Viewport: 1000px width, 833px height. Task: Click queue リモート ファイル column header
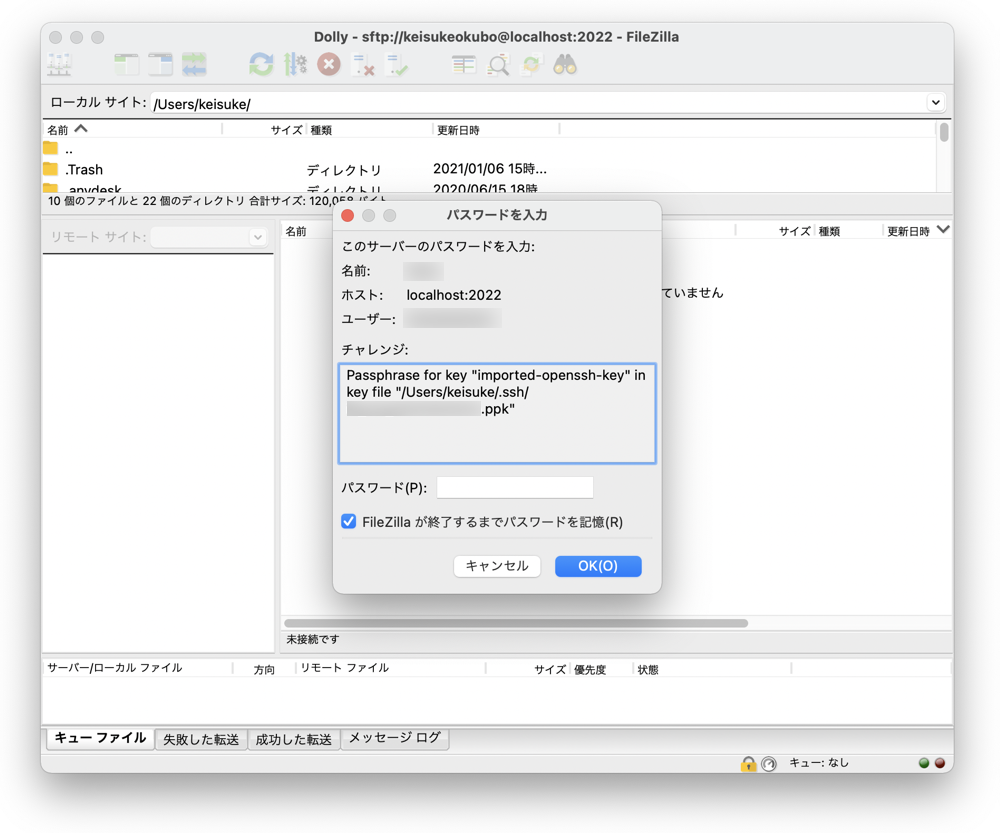coord(390,668)
